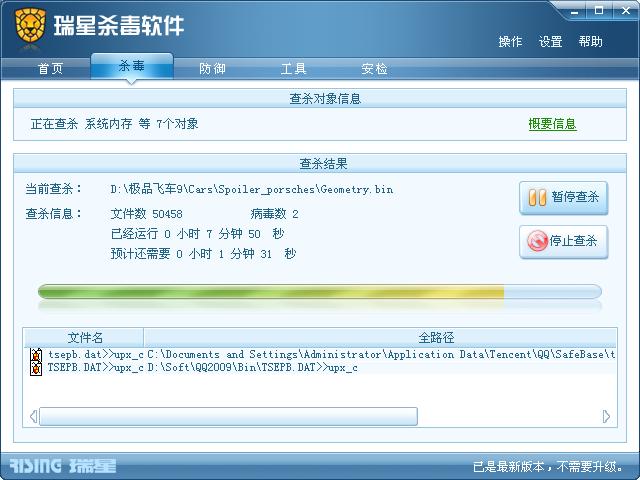Open the 工具 tab
640x480 pixels.
click(293, 68)
